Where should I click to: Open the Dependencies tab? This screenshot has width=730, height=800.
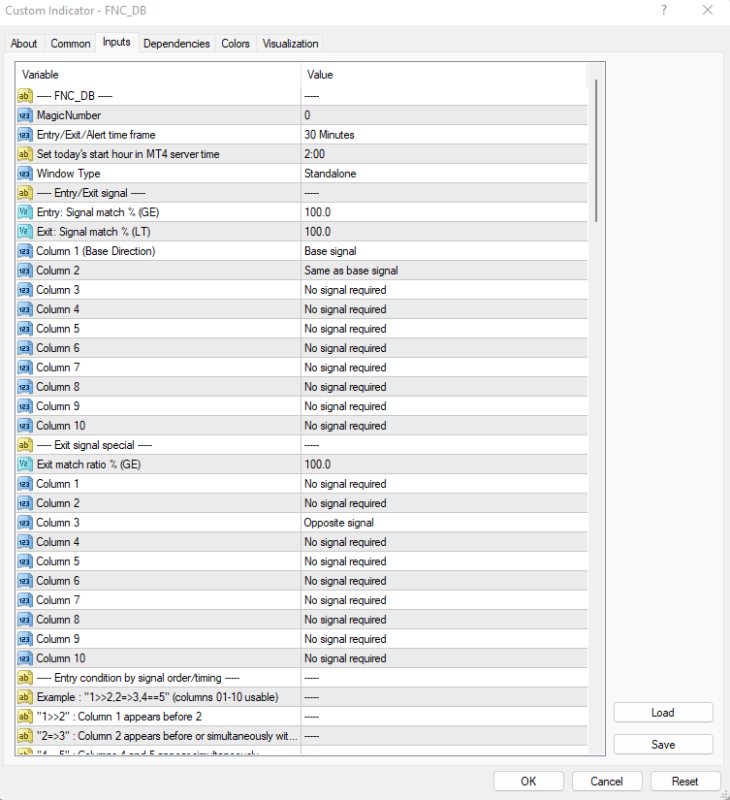(177, 44)
